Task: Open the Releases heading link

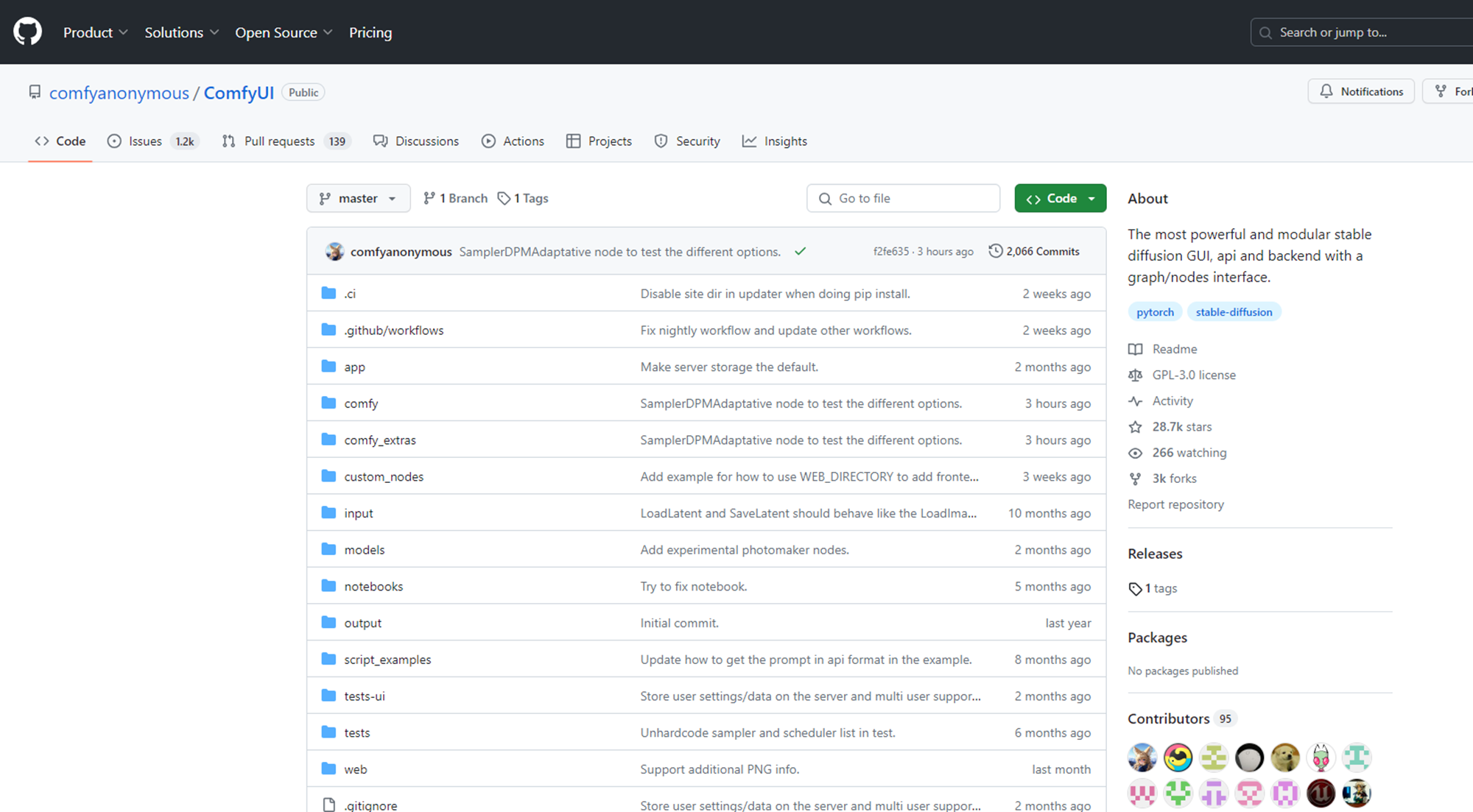Action: [x=1155, y=554]
